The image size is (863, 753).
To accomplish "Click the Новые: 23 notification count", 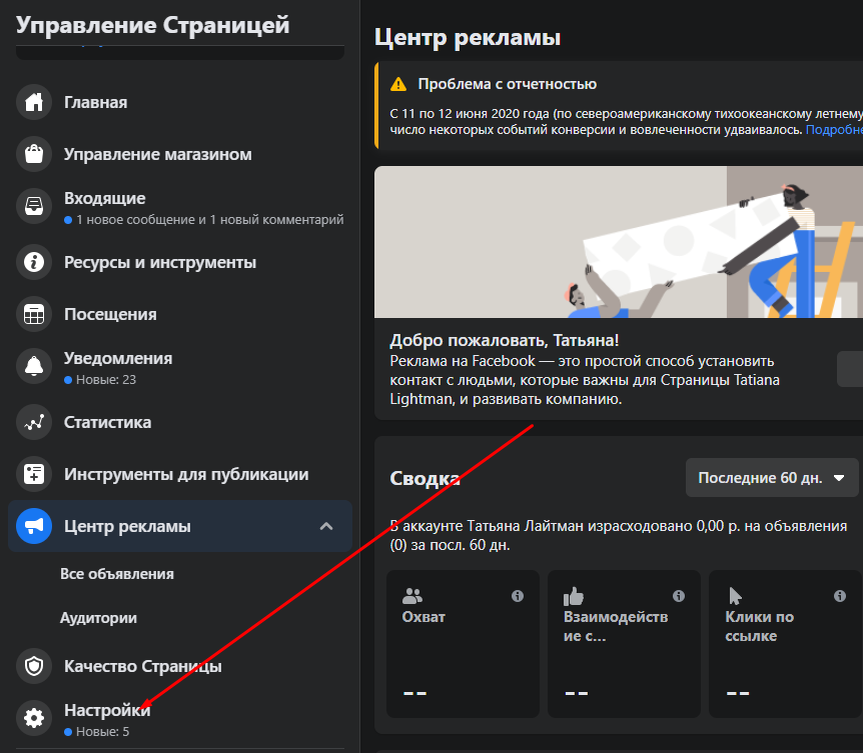I will coord(106,380).
